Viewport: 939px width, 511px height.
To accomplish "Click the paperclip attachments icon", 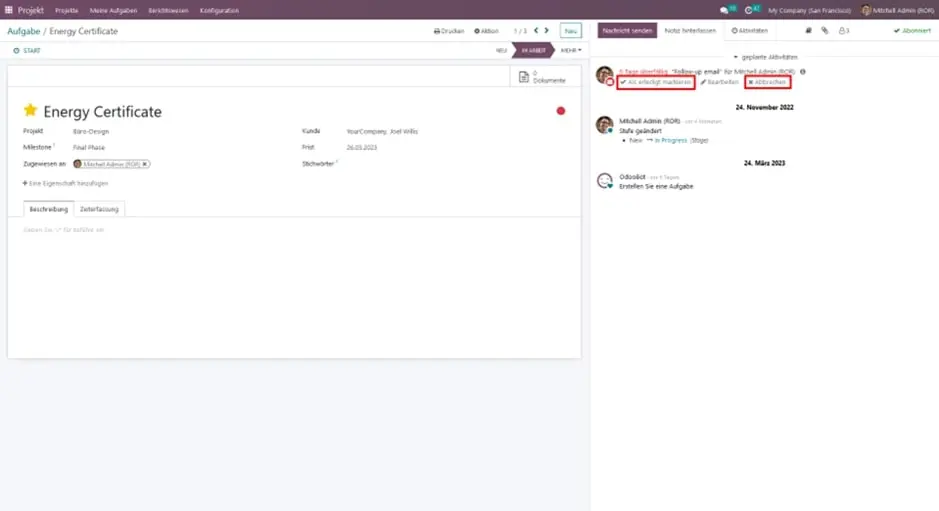I will (824, 31).
